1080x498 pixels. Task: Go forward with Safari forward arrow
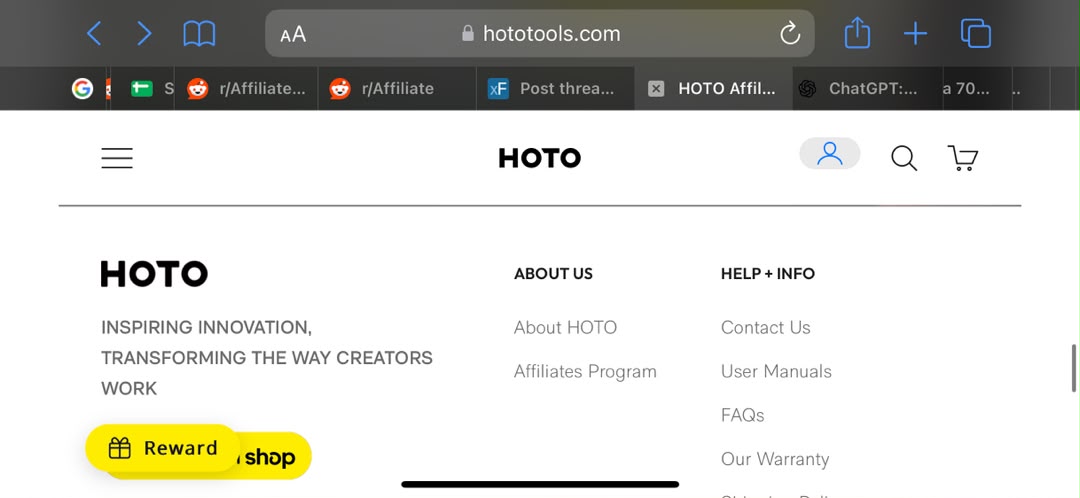144,33
